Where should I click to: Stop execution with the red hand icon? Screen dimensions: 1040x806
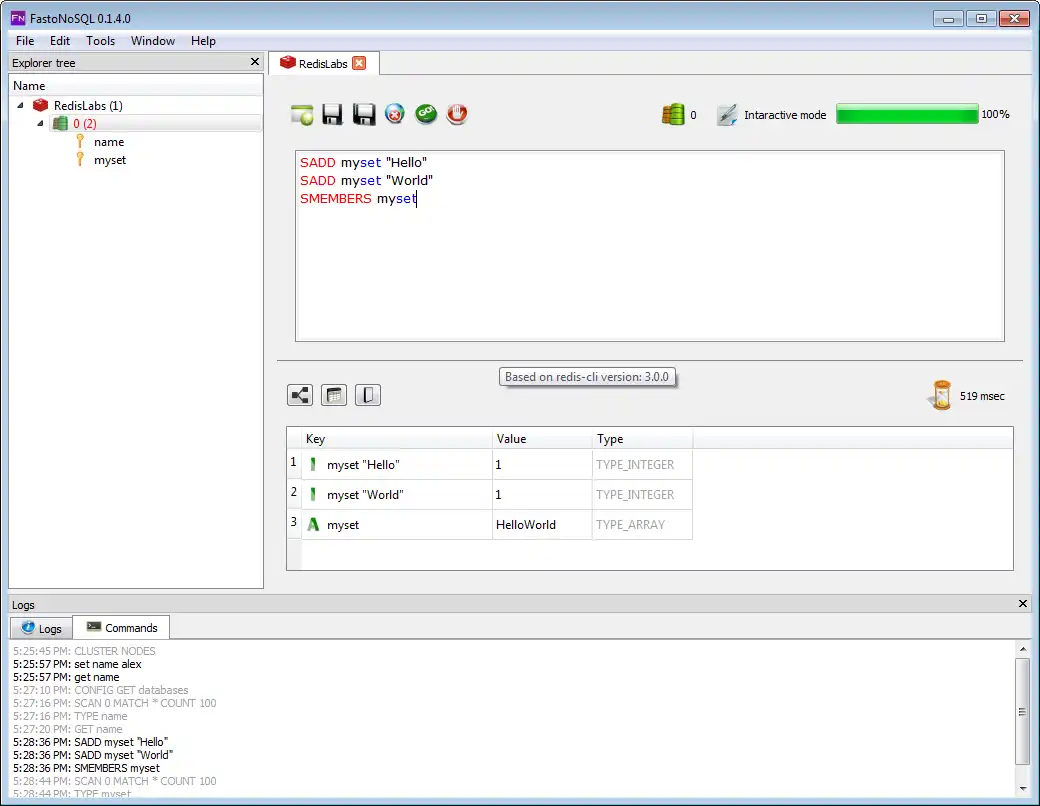pos(457,113)
